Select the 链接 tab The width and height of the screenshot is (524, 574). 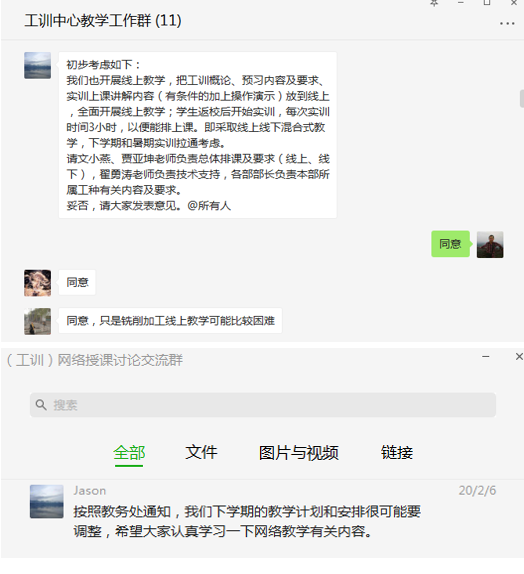tap(397, 452)
